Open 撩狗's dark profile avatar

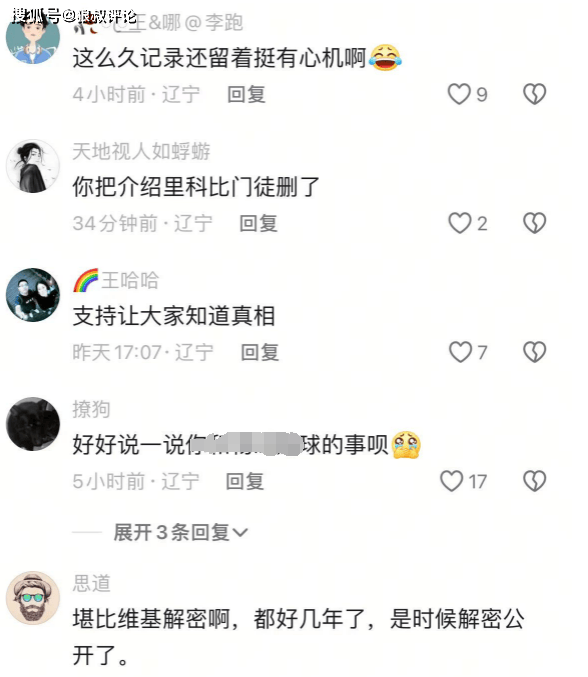[x=33, y=424]
